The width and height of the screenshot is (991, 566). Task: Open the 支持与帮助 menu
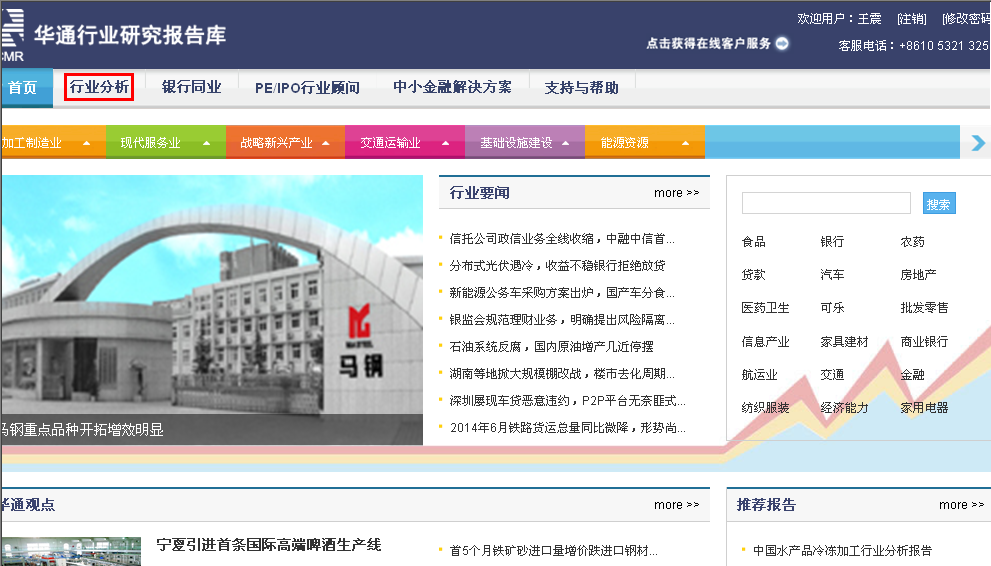click(581, 87)
